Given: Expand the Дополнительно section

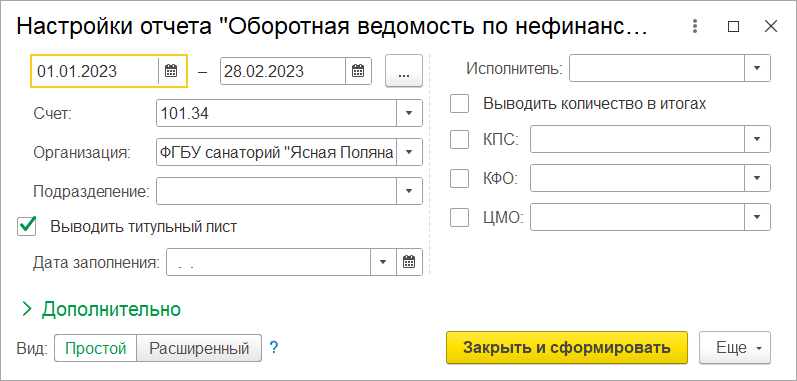Looking at the screenshot, I should click(101, 309).
